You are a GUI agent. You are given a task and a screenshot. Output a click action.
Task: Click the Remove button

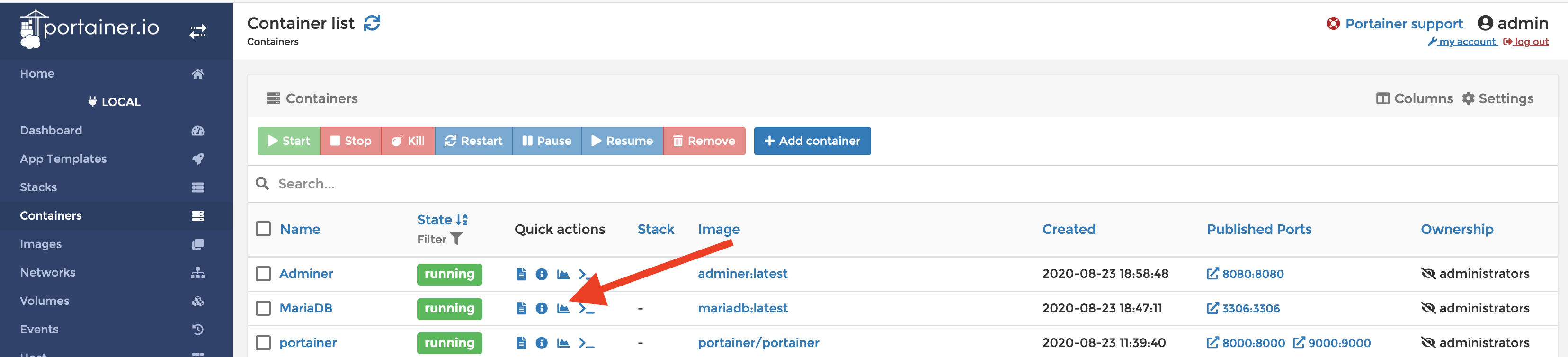click(x=704, y=141)
